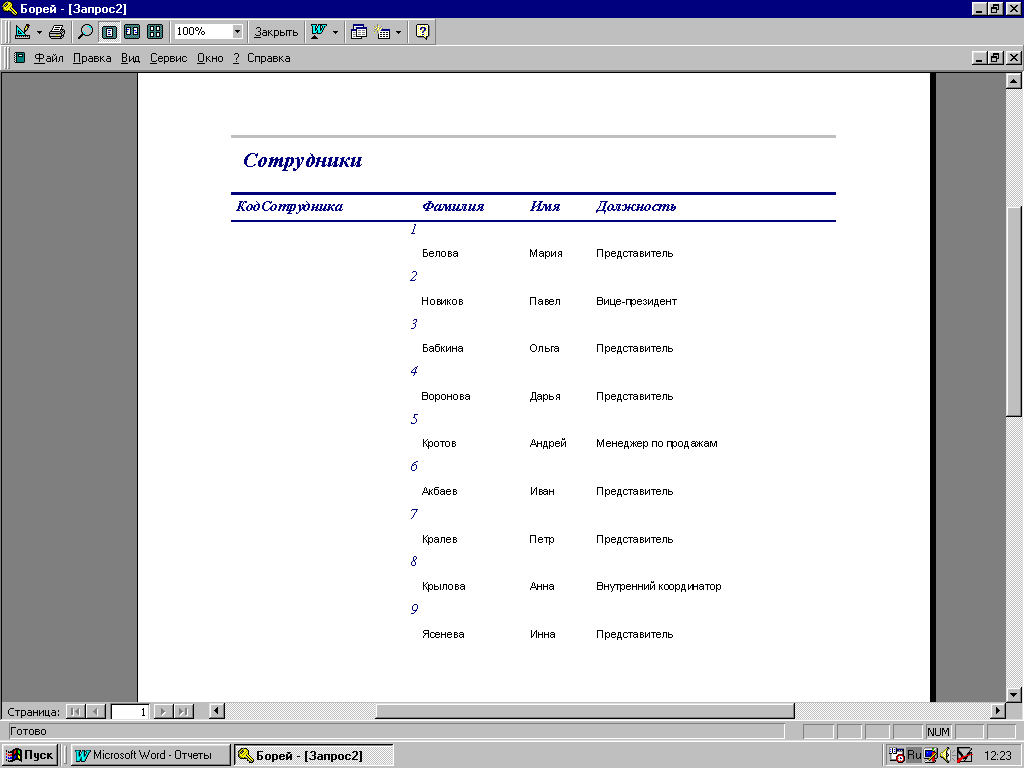The image size is (1024, 768).
Task: Click the Ru keyboard language indicator
Action: [914, 755]
